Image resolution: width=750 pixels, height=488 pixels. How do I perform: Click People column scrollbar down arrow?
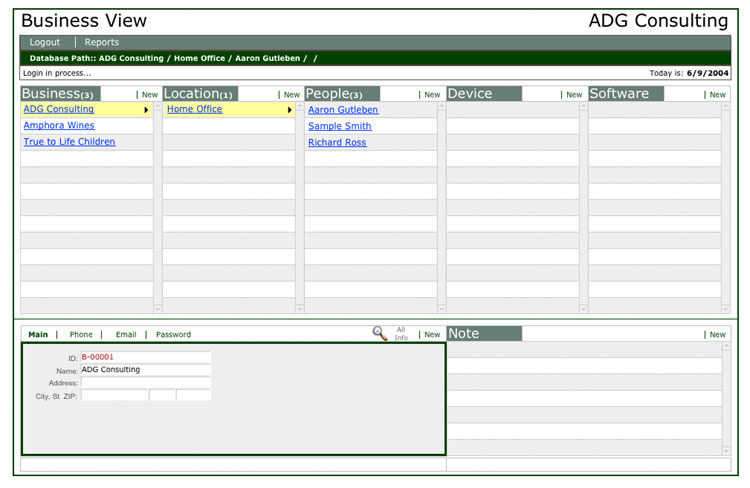tap(441, 309)
